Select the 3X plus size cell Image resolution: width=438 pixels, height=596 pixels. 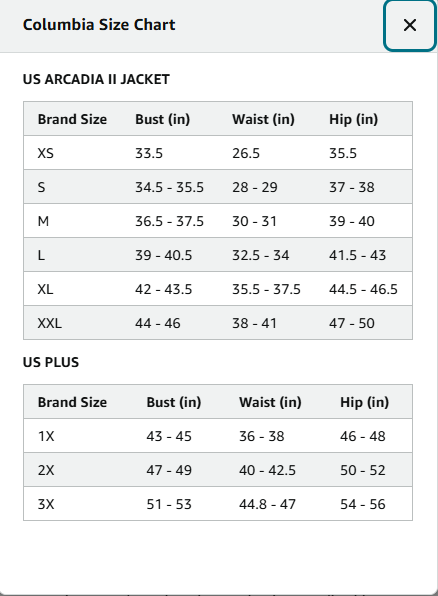tap(46, 504)
